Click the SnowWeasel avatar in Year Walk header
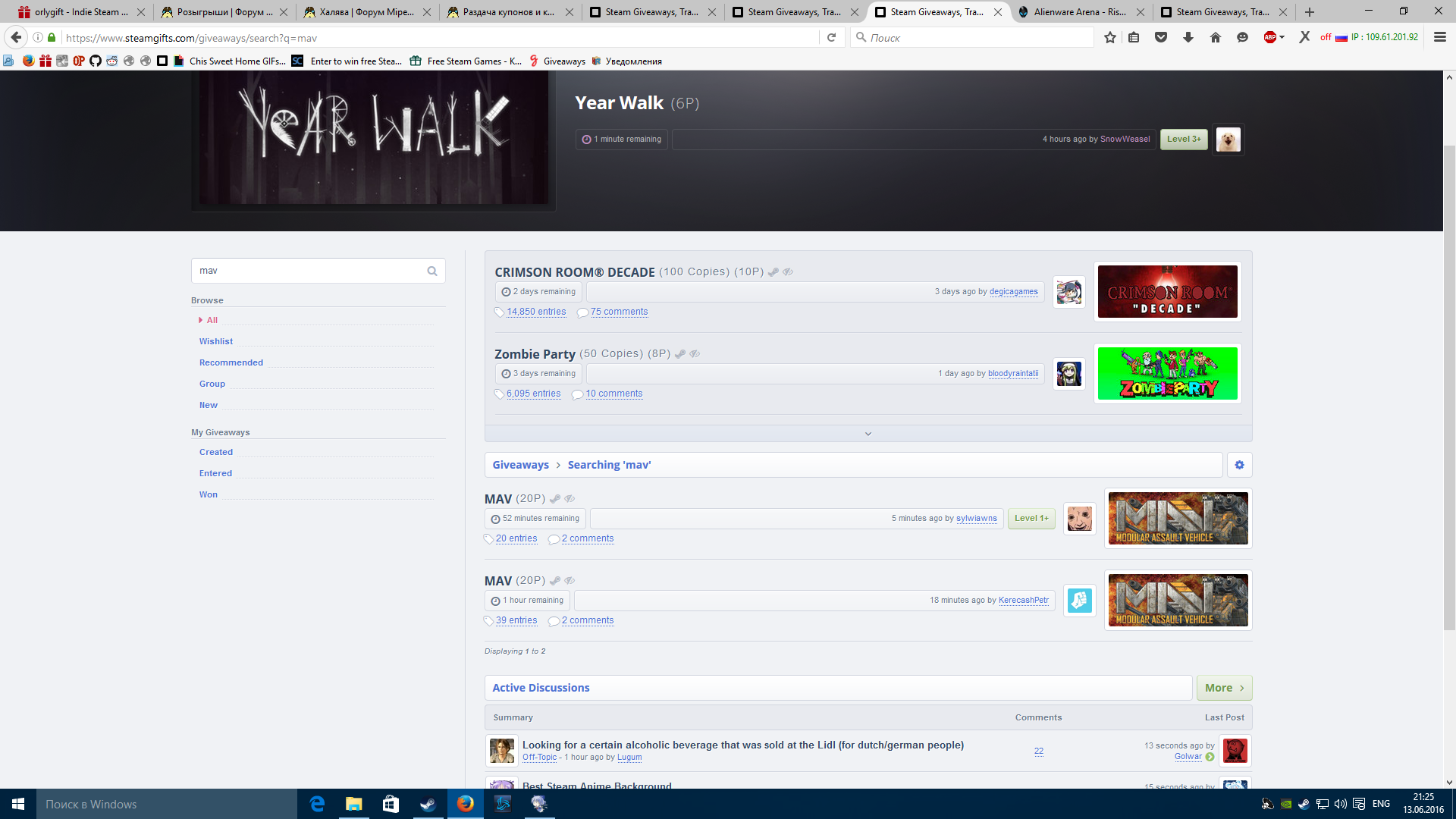Image resolution: width=1456 pixels, height=819 pixels. pyautogui.click(x=1228, y=140)
